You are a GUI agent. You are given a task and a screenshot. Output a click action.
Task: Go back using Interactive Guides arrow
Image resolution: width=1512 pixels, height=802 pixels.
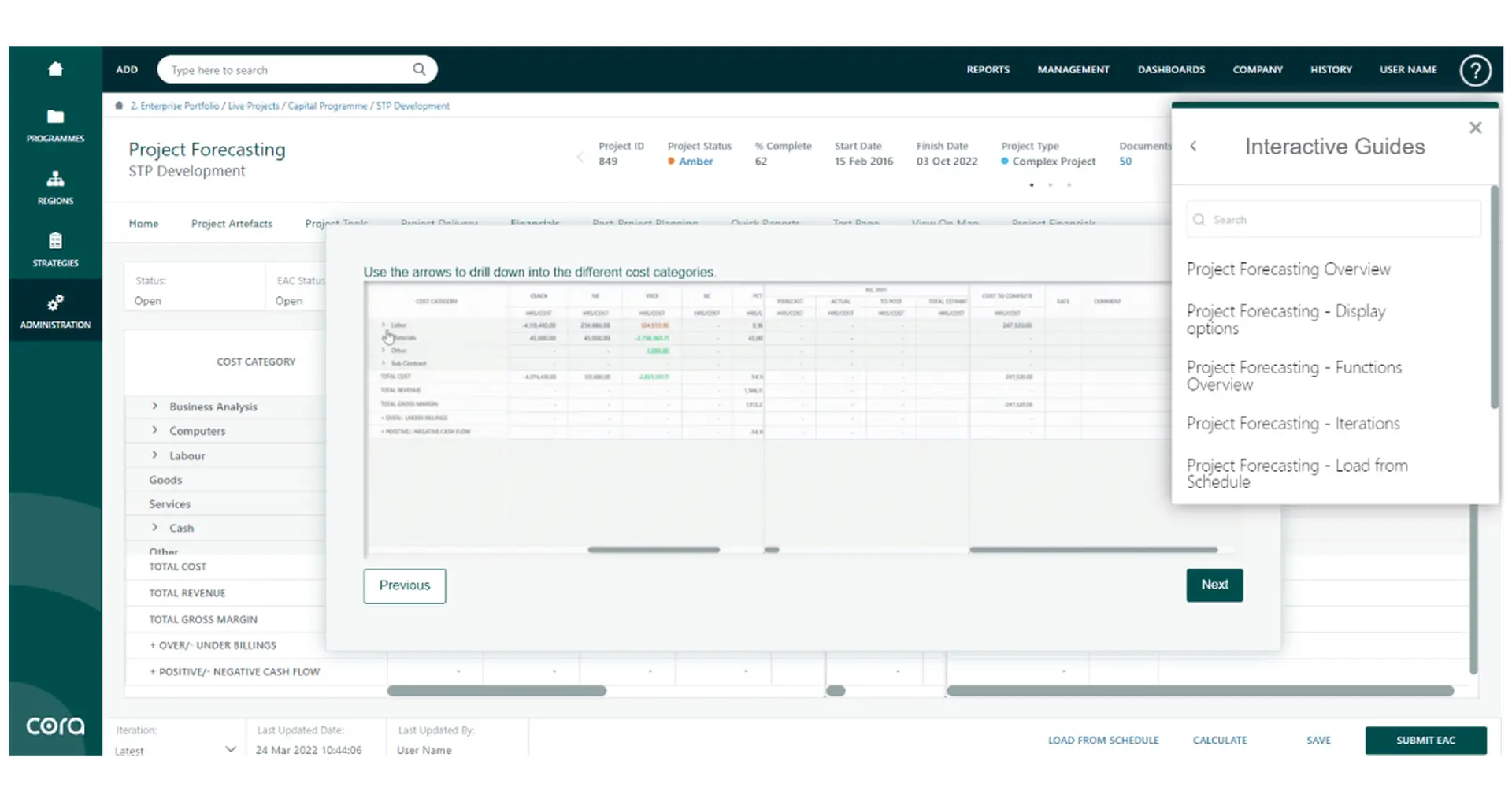click(x=1194, y=147)
